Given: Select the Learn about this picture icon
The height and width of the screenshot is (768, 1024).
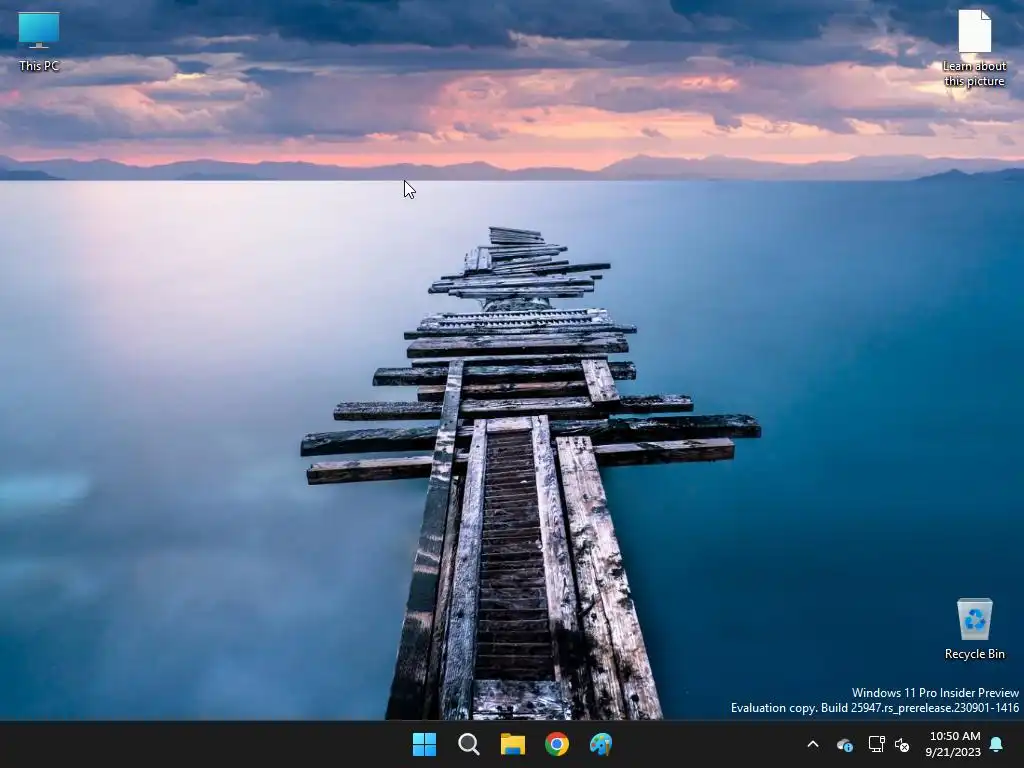Looking at the screenshot, I should (x=974, y=48).
